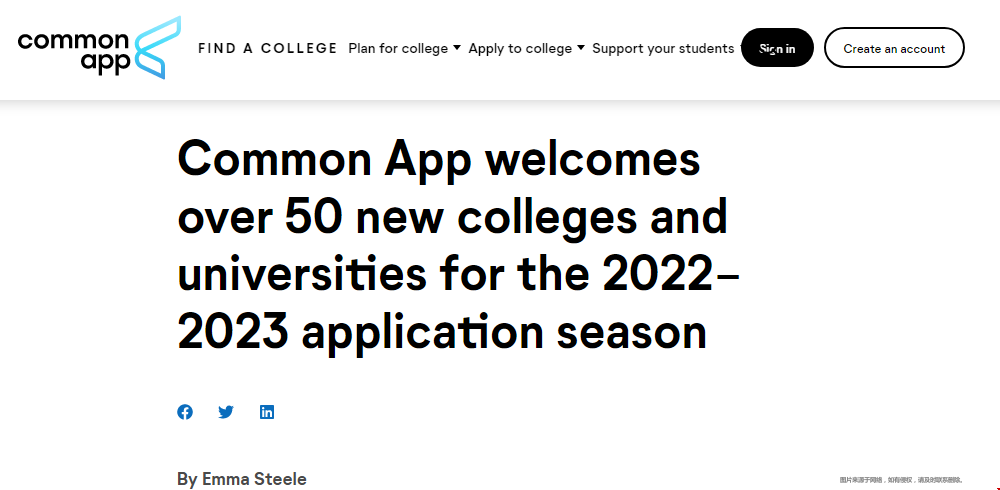Click the black Sign in button

pyautogui.click(x=777, y=48)
